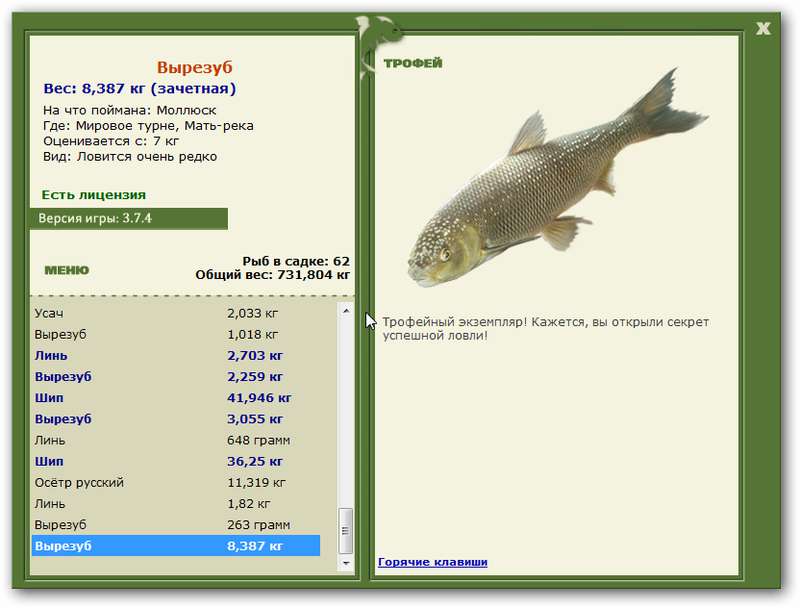Open the МЕНЮ menu
Viewport: 800px width, 608px height.
pyautogui.click(x=66, y=270)
